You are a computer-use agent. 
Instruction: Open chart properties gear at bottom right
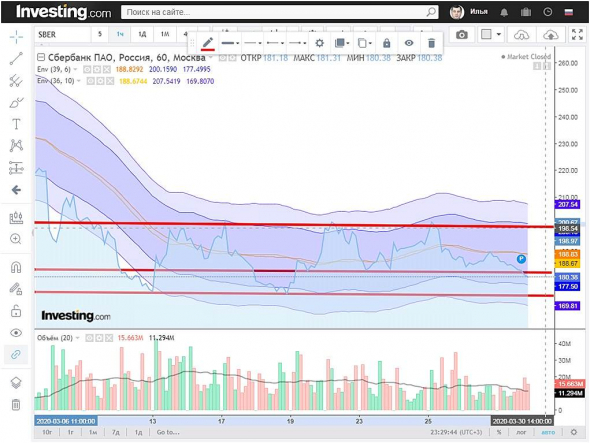(573, 432)
